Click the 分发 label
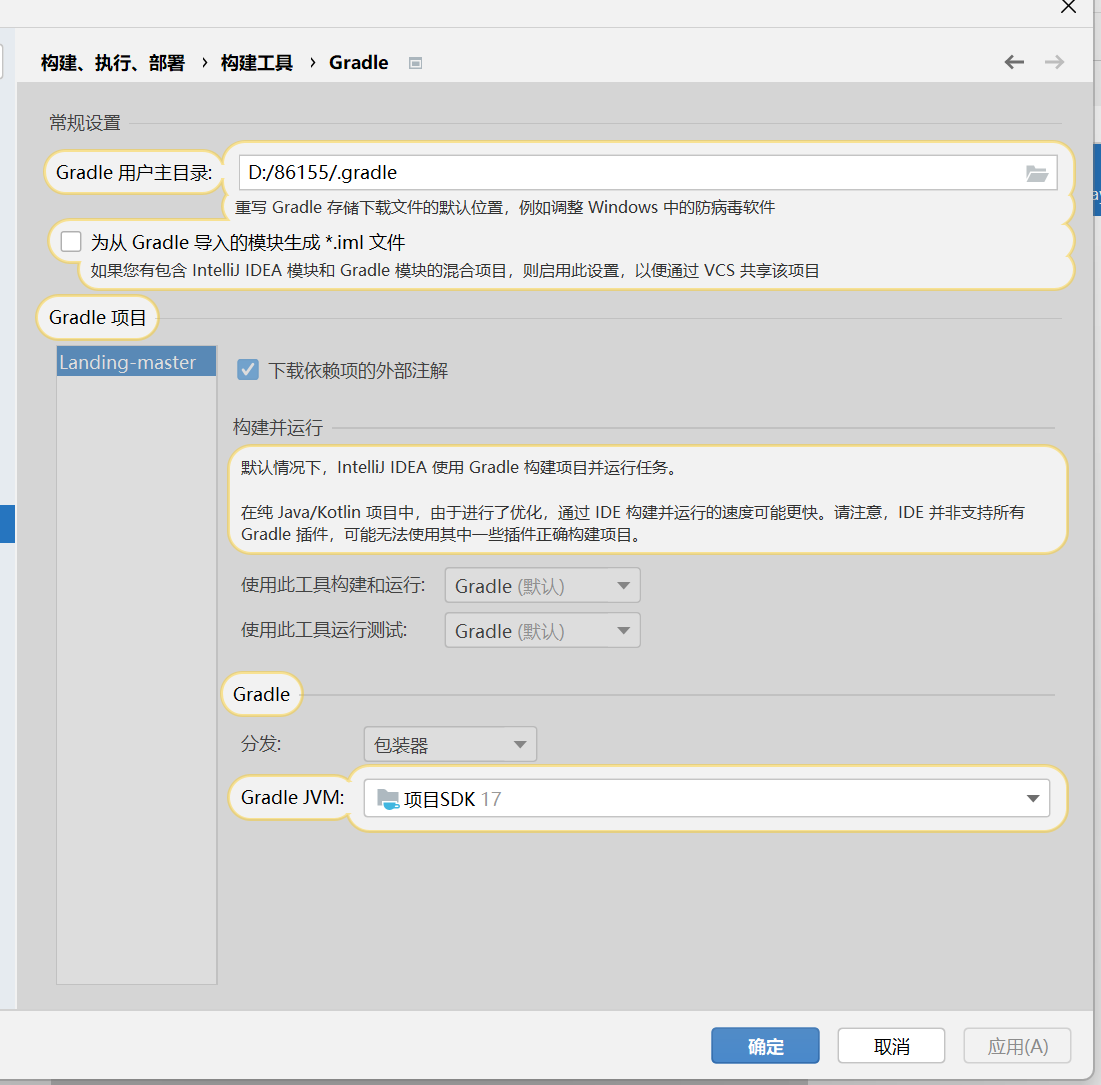Screen dimensions: 1101x1085 point(261,744)
